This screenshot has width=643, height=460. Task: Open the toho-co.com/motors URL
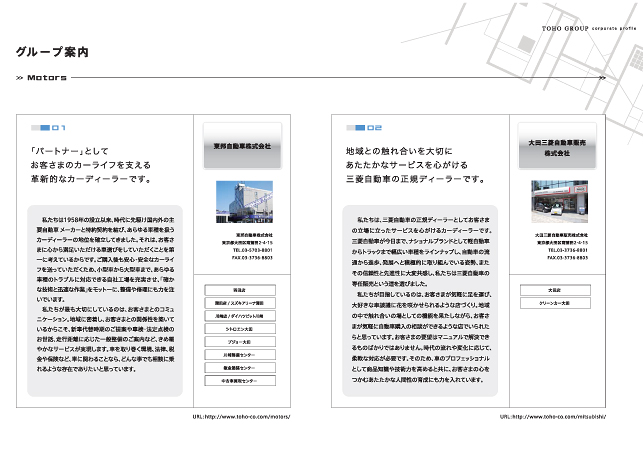[x=242, y=417]
